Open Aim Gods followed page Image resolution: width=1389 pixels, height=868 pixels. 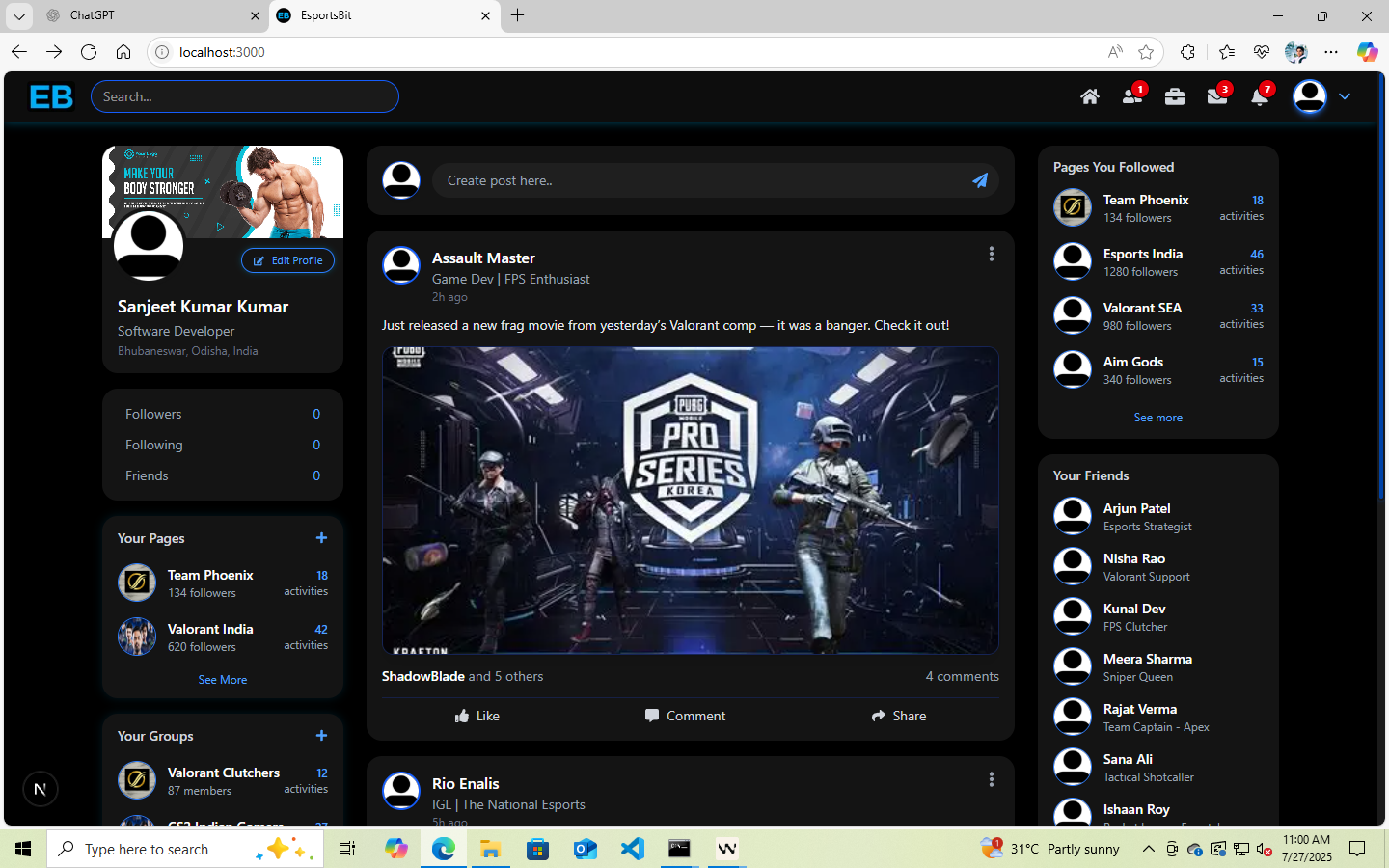point(1158,369)
